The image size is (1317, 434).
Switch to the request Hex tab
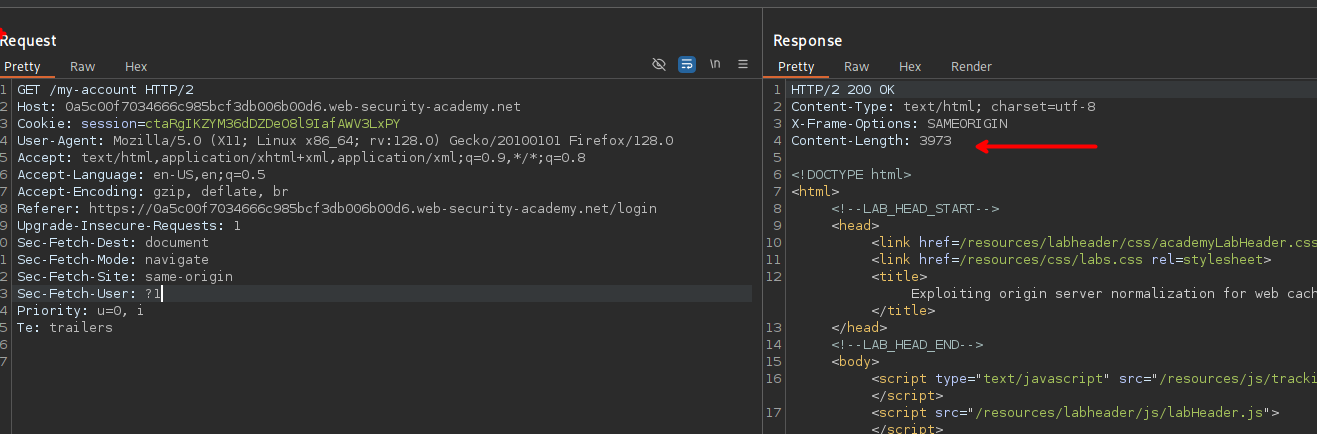point(136,67)
